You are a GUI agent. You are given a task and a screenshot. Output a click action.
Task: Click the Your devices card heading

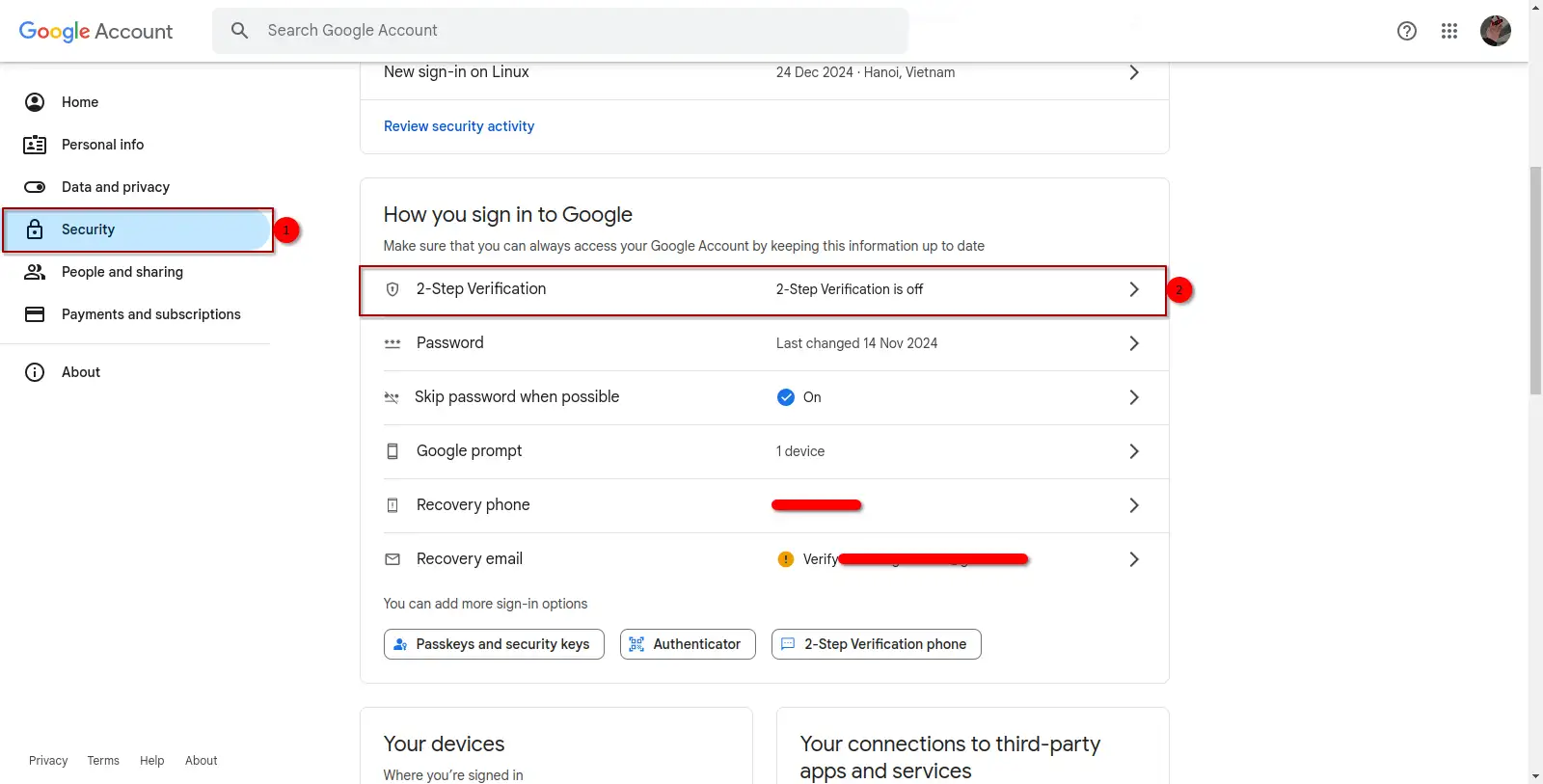pyautogui.click(x=445, y=744)
